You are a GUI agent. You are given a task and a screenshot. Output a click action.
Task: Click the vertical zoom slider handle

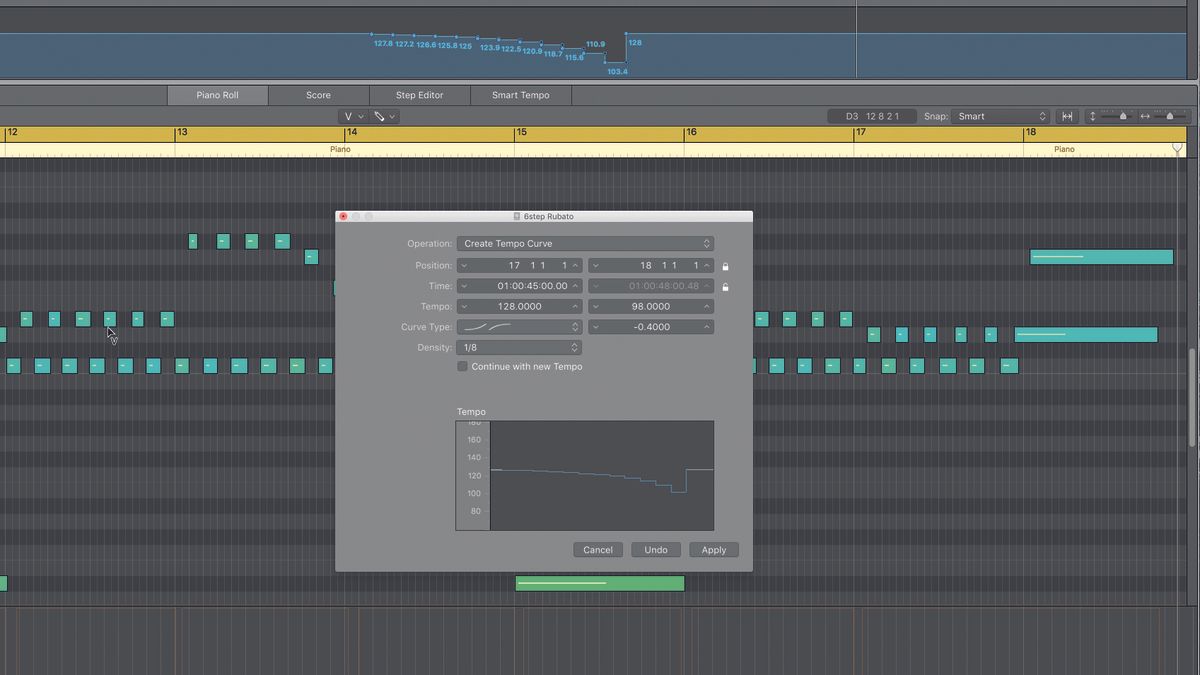(1123, 116)
